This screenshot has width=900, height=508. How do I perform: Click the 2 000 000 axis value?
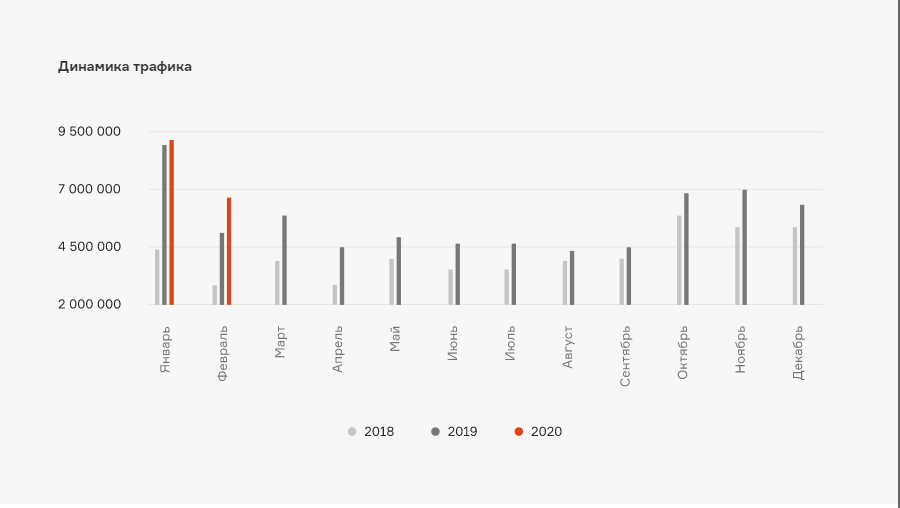pos(90,304)
